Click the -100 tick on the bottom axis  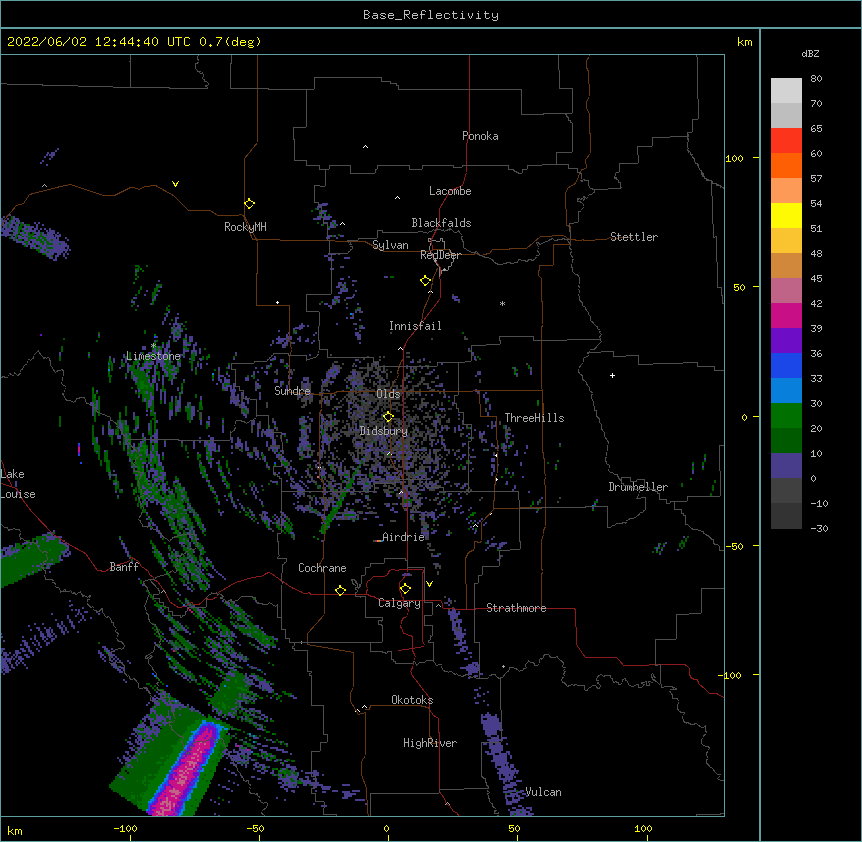tap(125, 828)
